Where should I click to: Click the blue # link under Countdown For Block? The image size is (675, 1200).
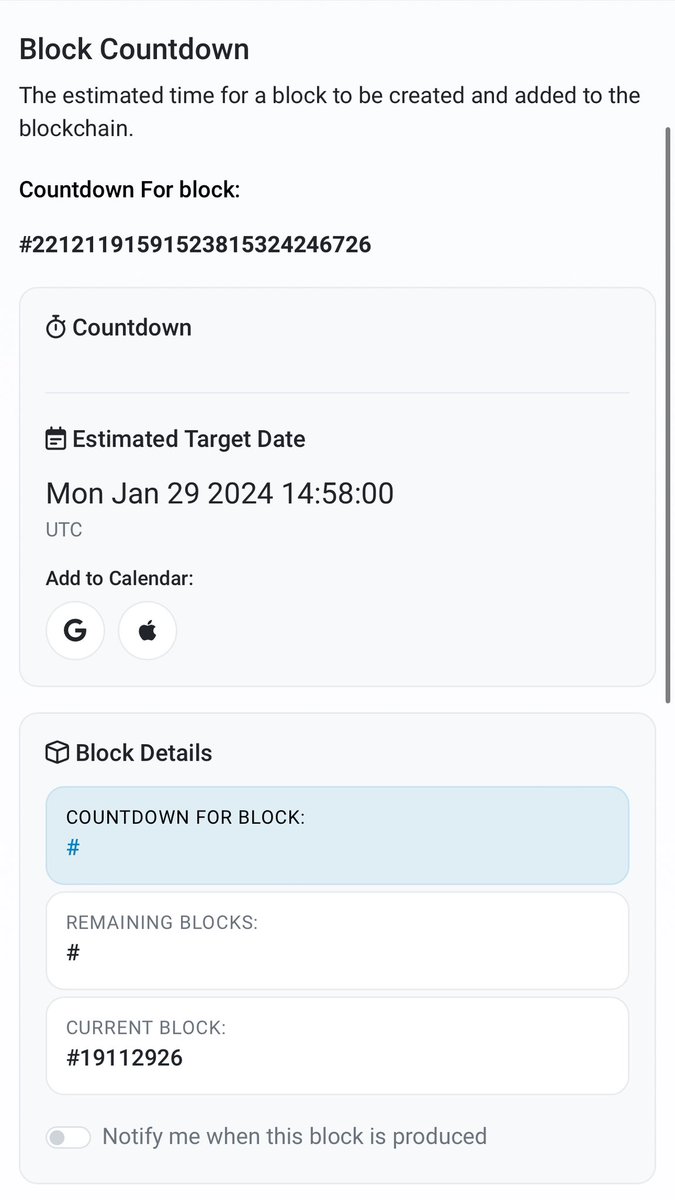pyautogui.click(x=73, y=848)
